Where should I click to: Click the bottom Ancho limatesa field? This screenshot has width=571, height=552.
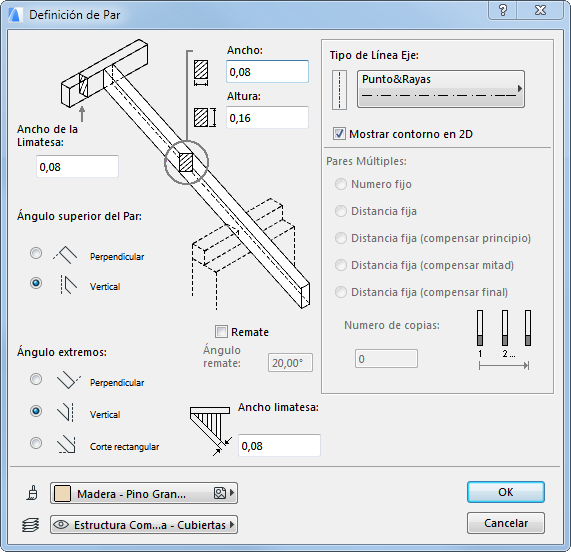(279, 445)
